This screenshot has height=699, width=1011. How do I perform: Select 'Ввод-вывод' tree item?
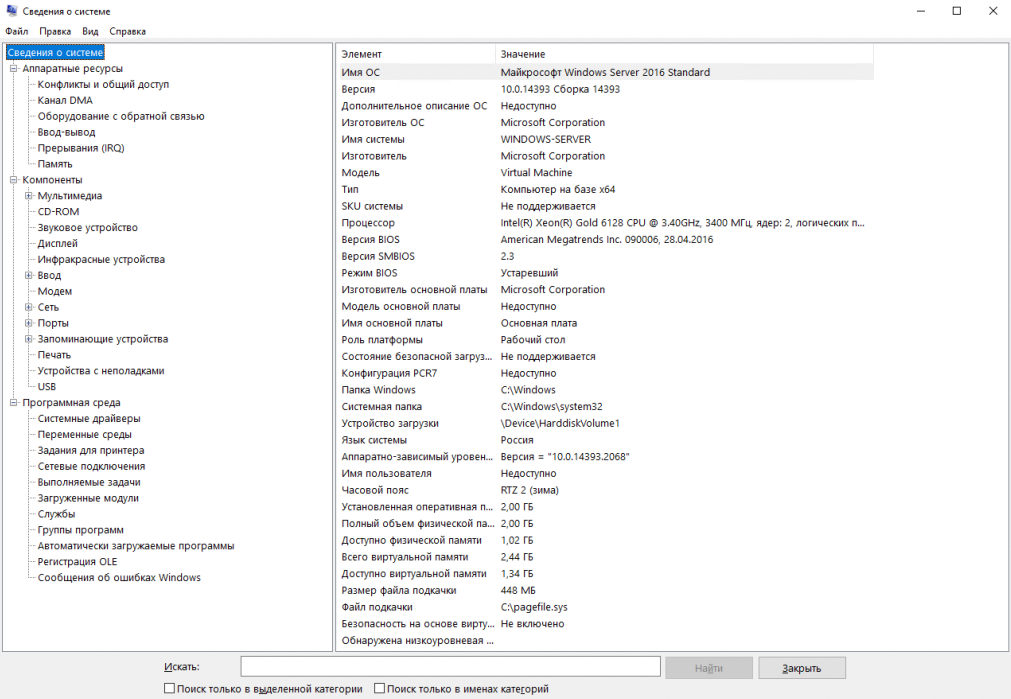point(66,132)
